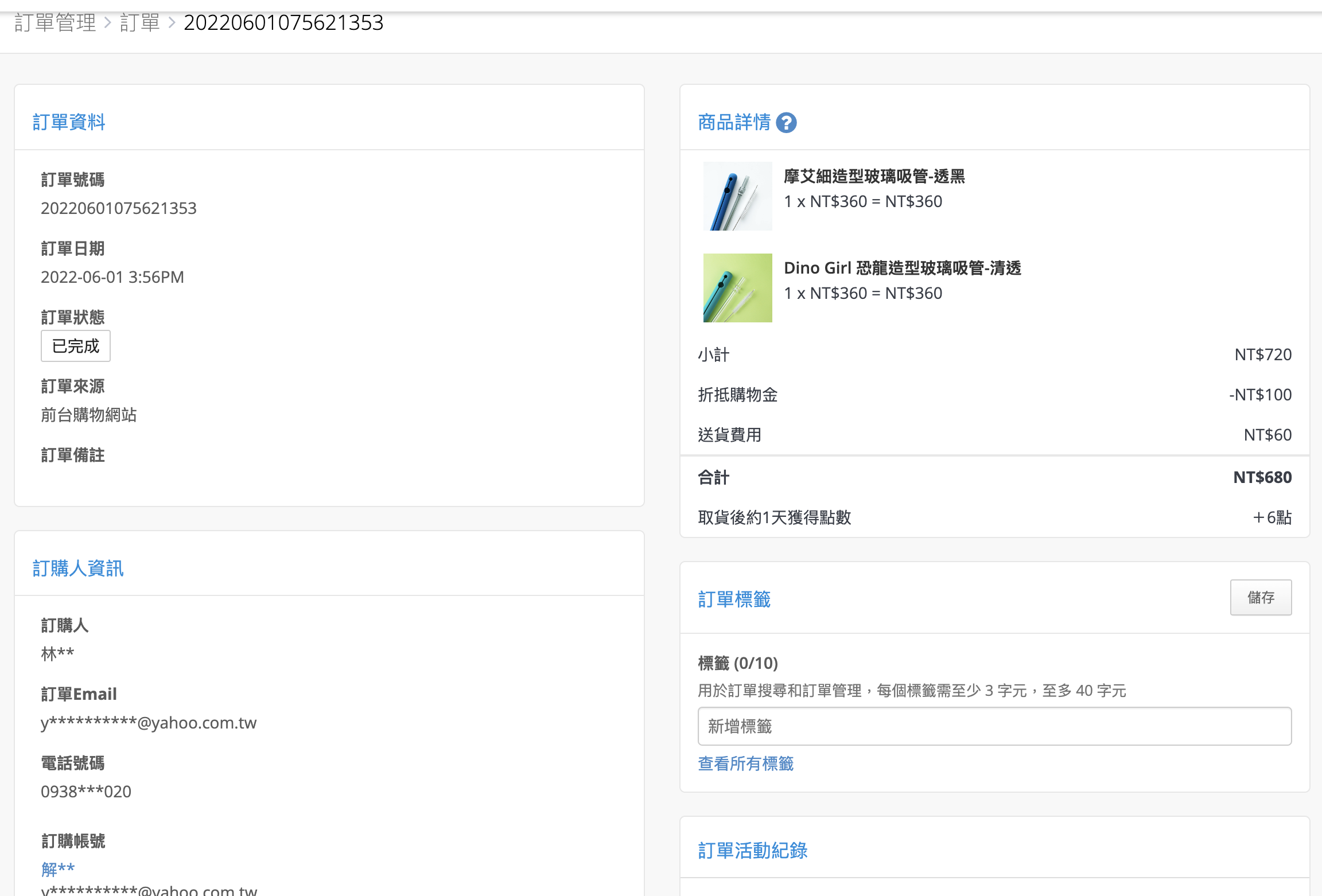
Task: Click the 訂購人資訊 panel title
Action: 78,568
